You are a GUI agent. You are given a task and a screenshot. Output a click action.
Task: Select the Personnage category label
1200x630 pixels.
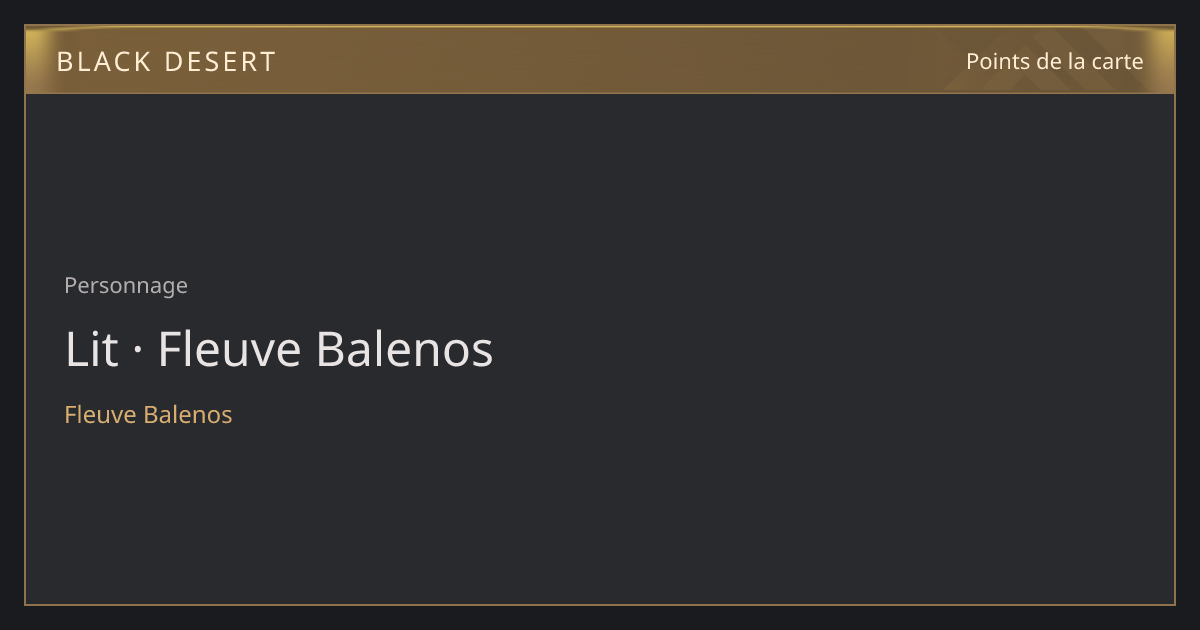coord(126,286)
